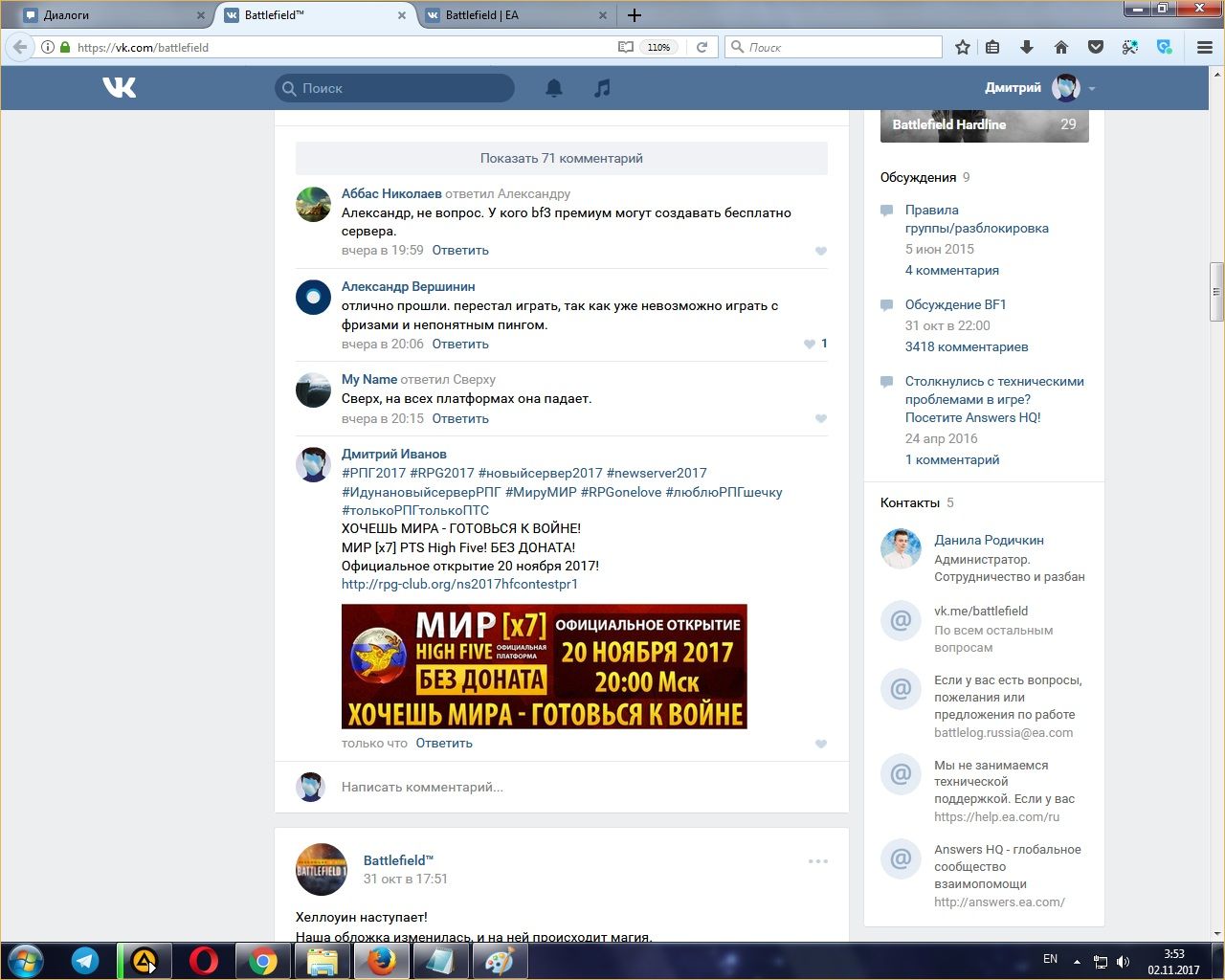Open a new browser tab with plus
Image resolution: width=1225 pixels, height=980 pixels.
pyautogui.click(x=635, y=15)
